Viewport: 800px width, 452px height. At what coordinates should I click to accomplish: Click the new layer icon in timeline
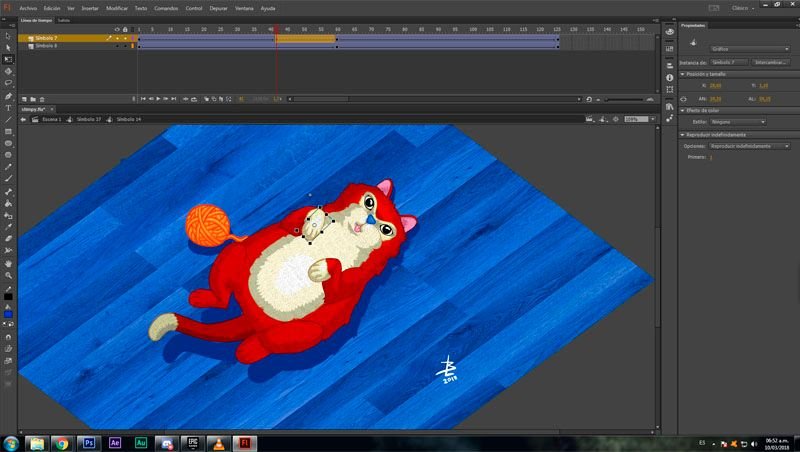tap(23, 99)
